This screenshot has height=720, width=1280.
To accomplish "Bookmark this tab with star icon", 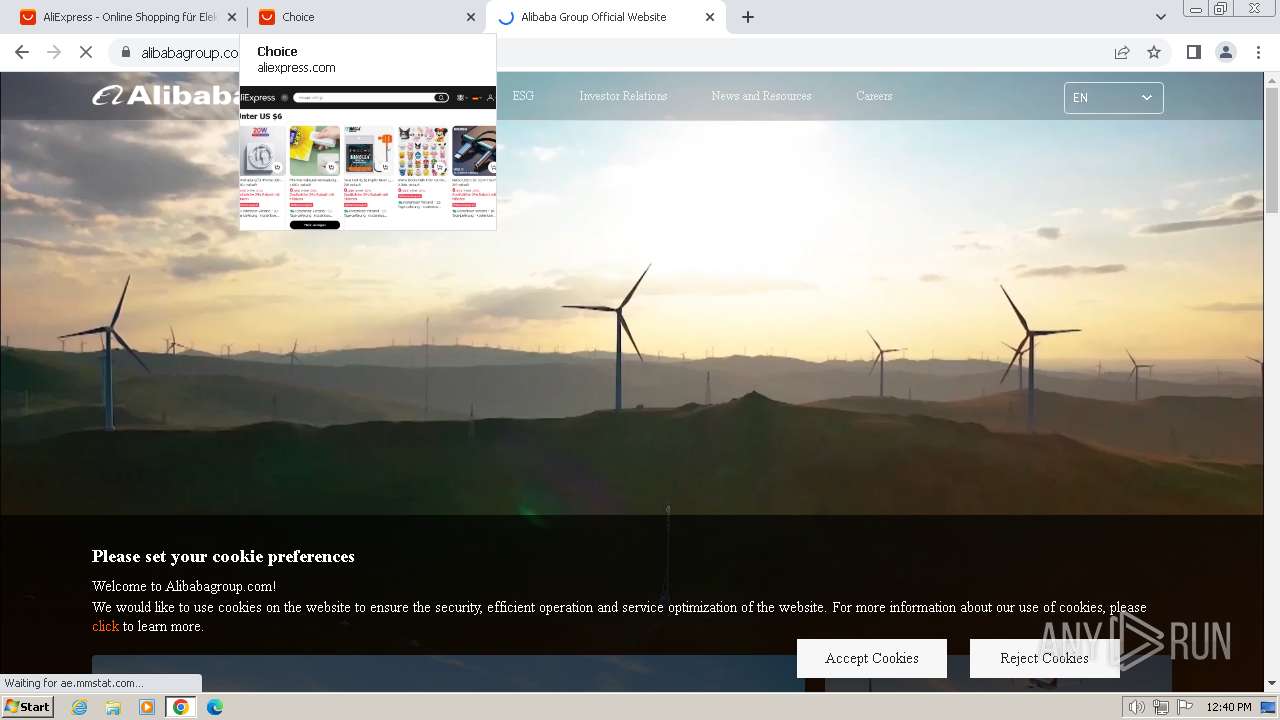I will point(1154,52).
